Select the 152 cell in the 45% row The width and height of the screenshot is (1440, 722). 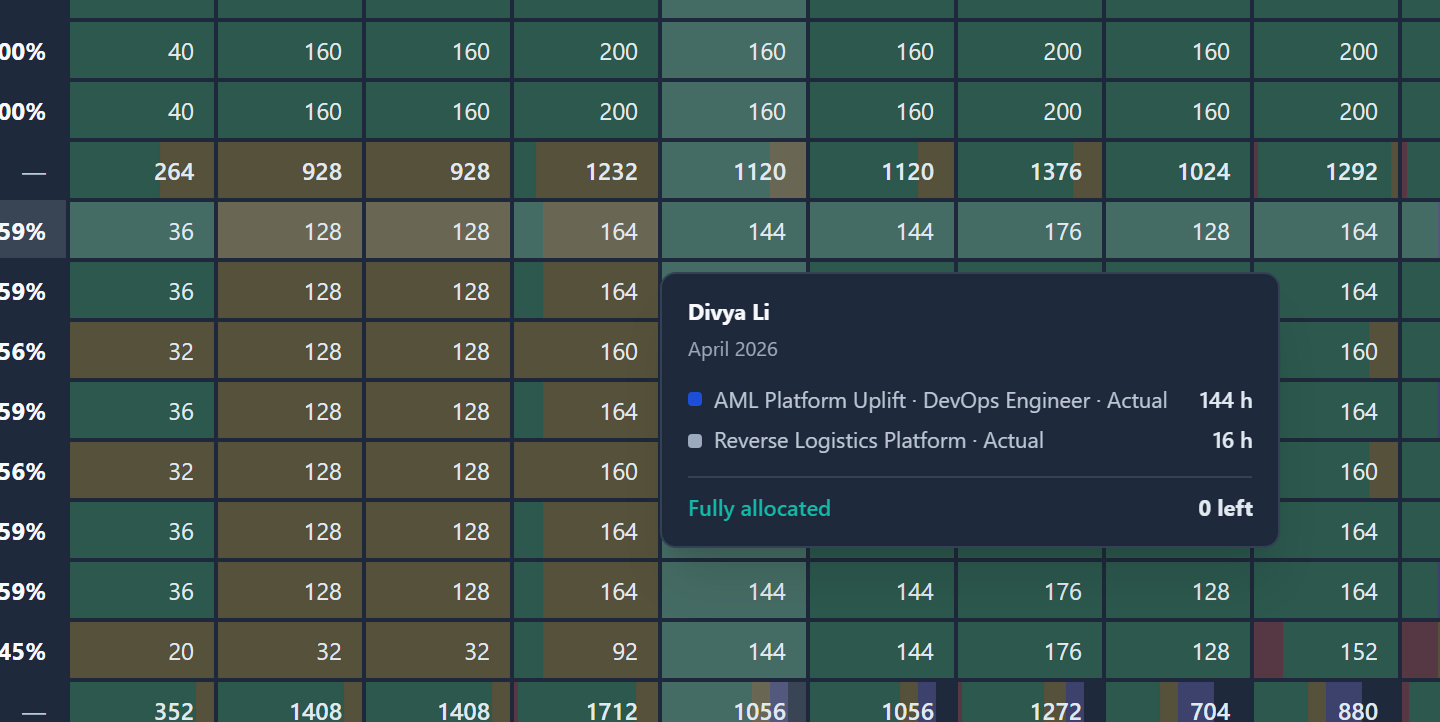coord(1326,651)
